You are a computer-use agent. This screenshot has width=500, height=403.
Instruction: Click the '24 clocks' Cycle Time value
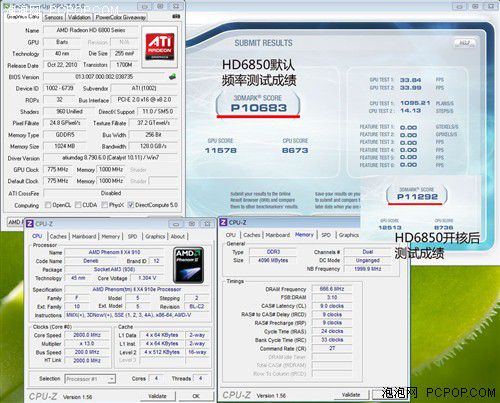pos(332,331)
